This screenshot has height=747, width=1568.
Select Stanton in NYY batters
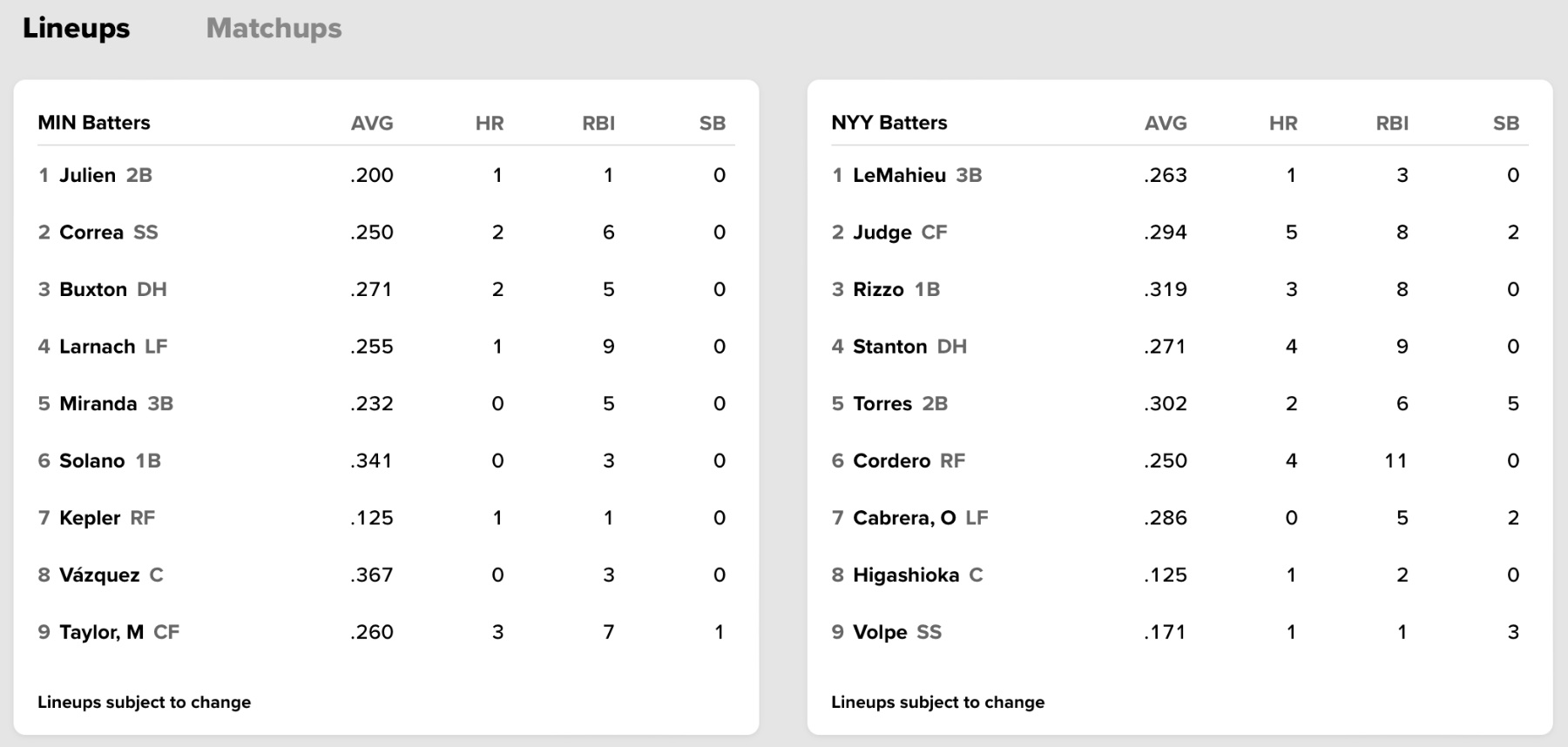click(889, 347)
